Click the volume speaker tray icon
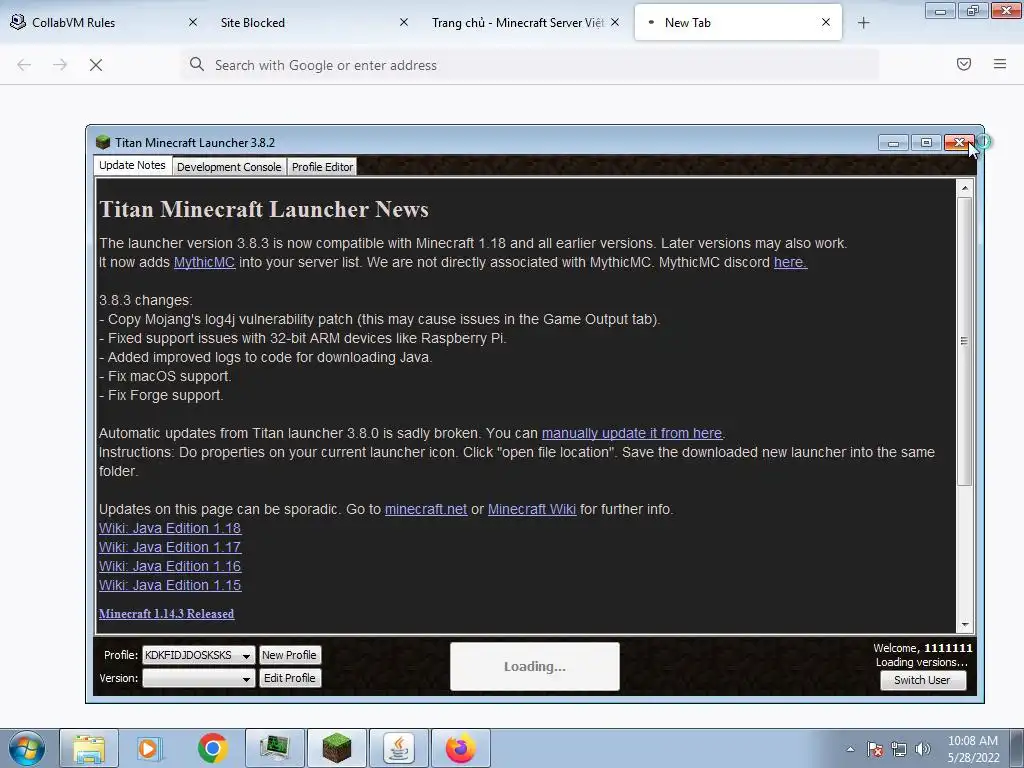 [x=923, y=749]
